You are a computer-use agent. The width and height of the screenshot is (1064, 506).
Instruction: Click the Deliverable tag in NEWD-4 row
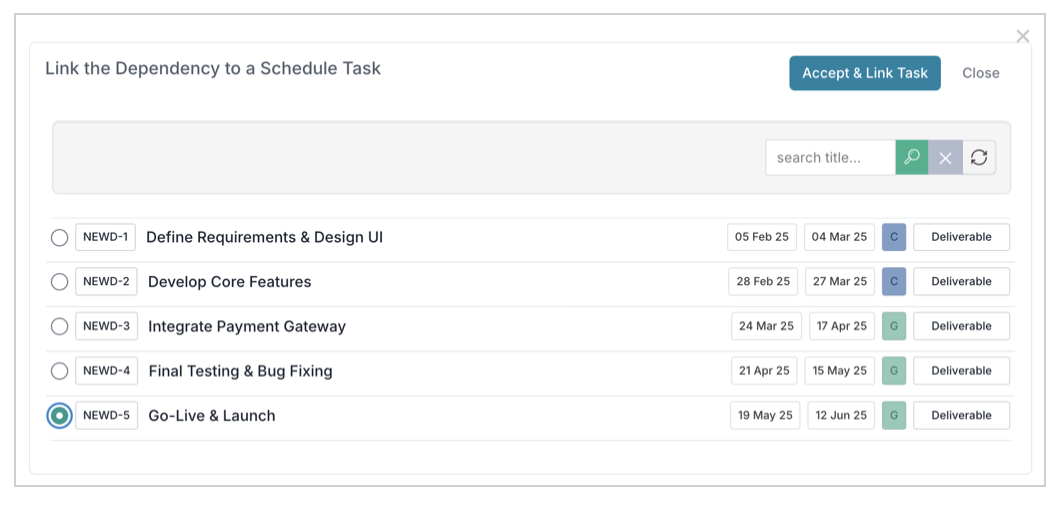[x=962, y=371]
